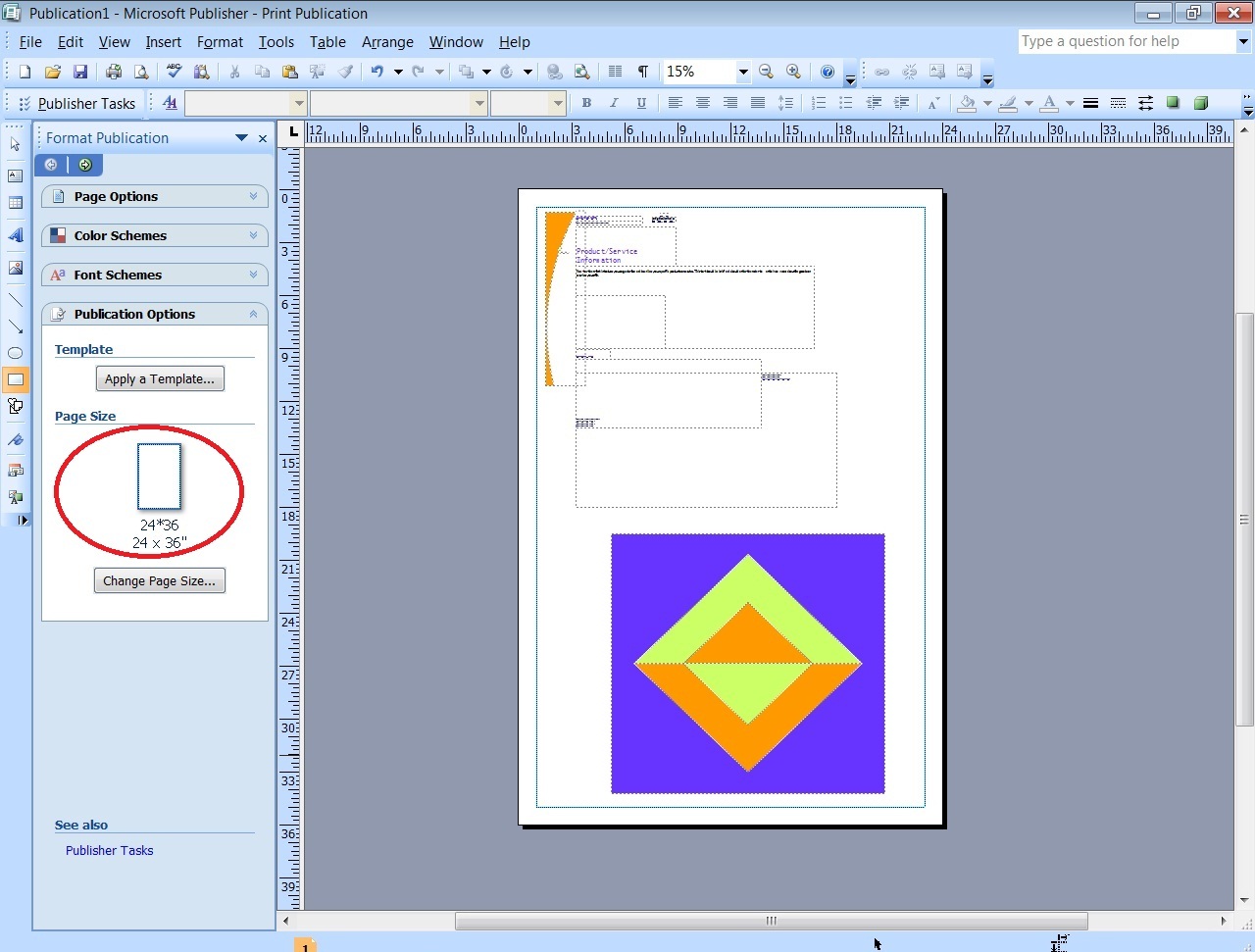Open the Table menu

click(x=327, y=42)
